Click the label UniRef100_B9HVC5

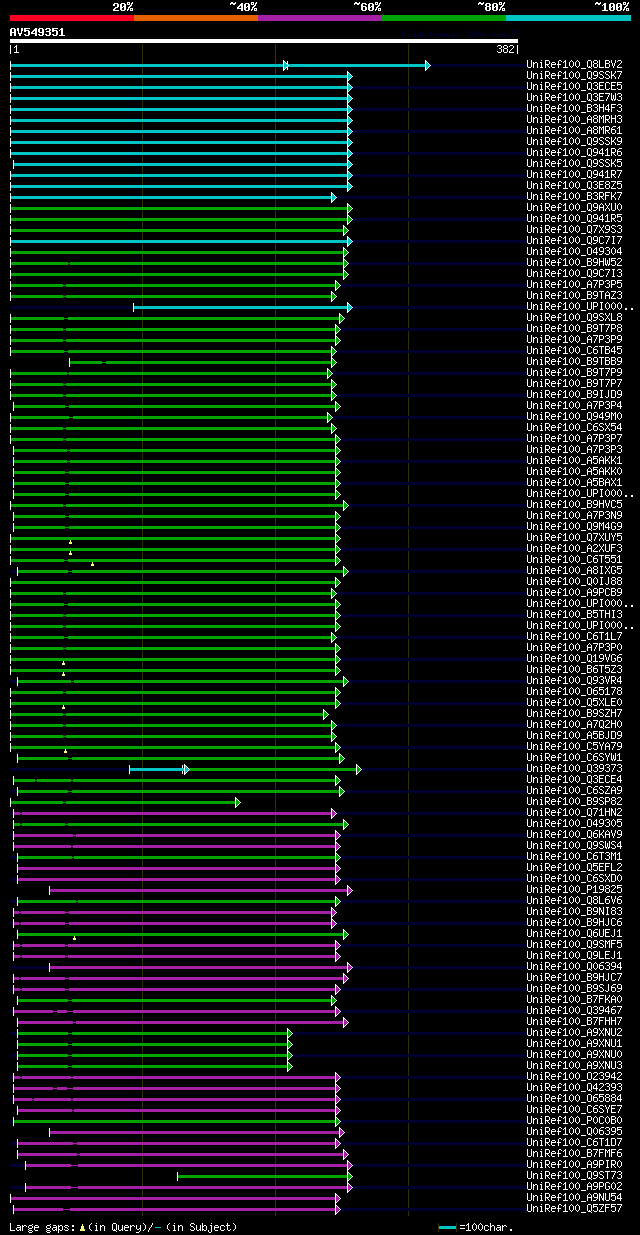[x=574, y=504]
